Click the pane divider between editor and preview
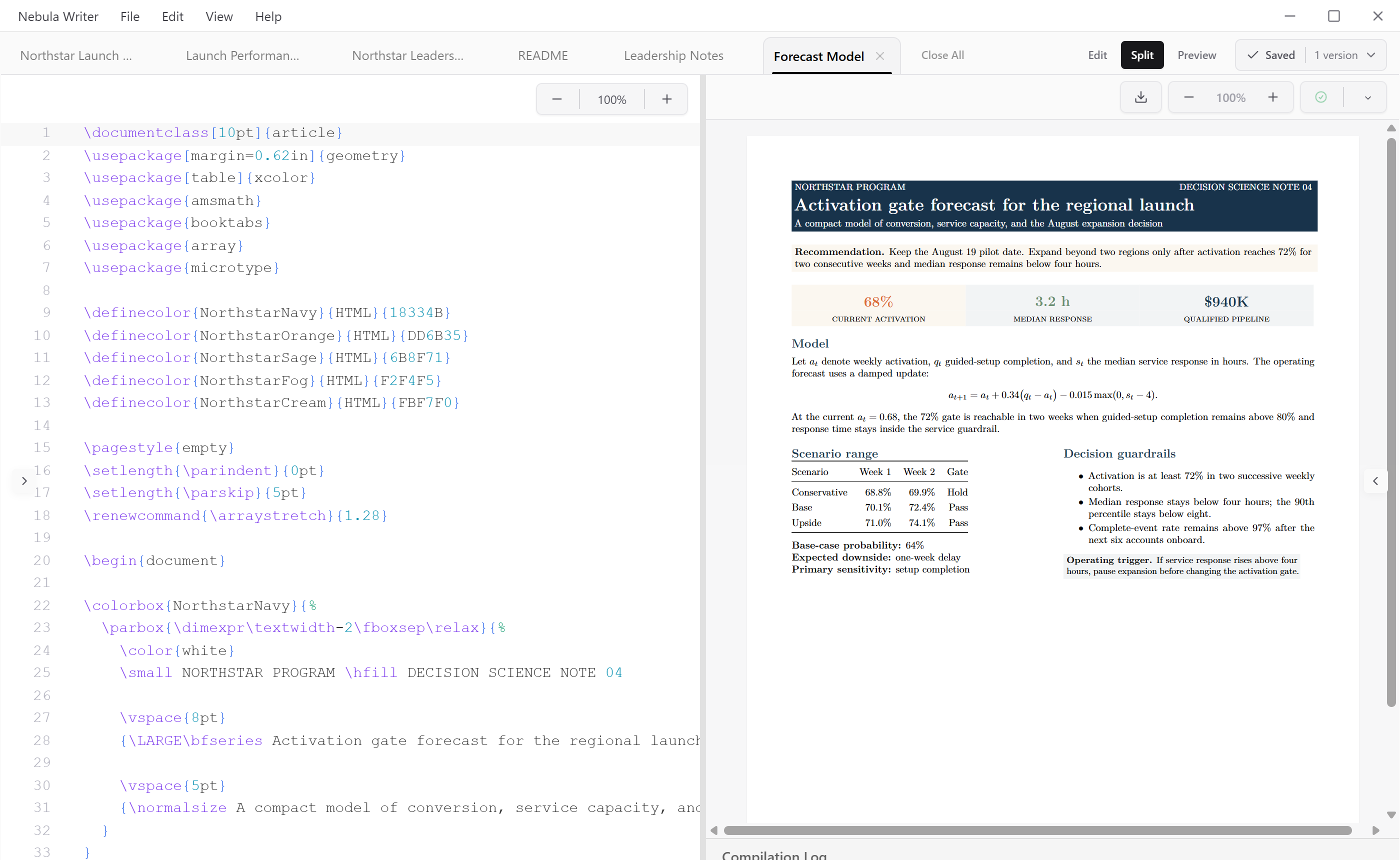 [703, 466]
